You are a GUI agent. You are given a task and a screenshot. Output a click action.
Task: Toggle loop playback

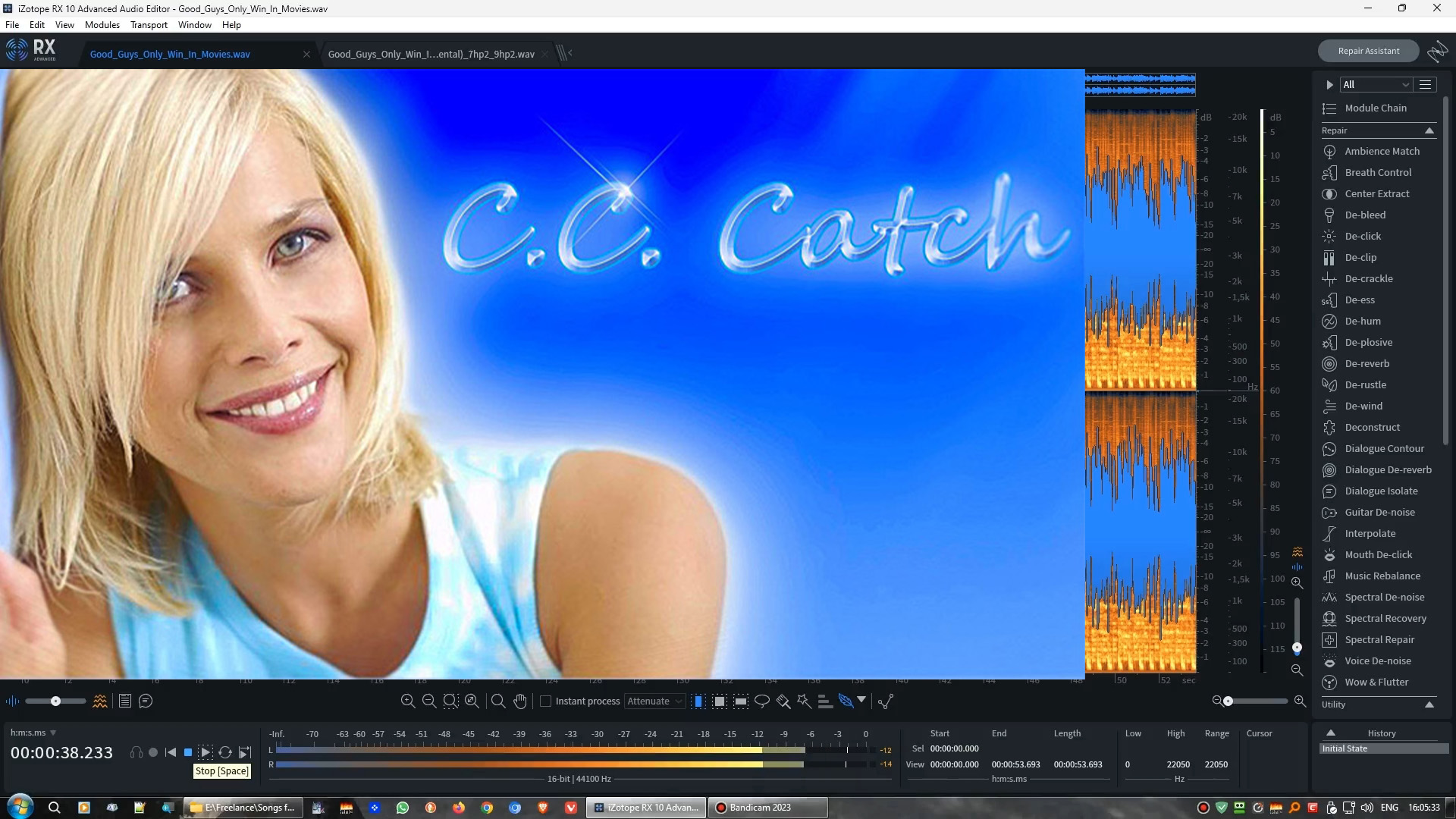click(225, 753)
